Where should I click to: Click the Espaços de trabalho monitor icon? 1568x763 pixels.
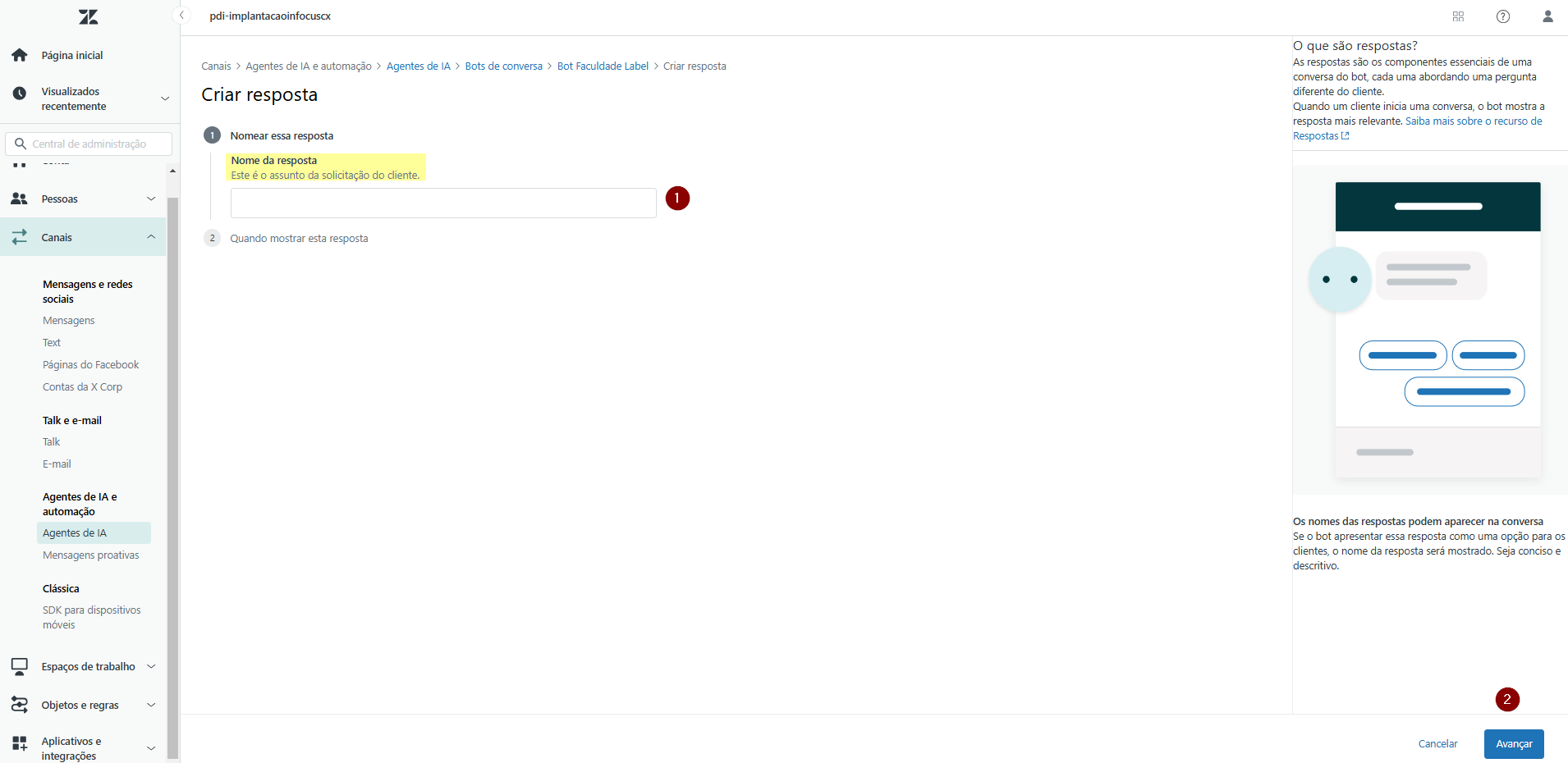20,666
